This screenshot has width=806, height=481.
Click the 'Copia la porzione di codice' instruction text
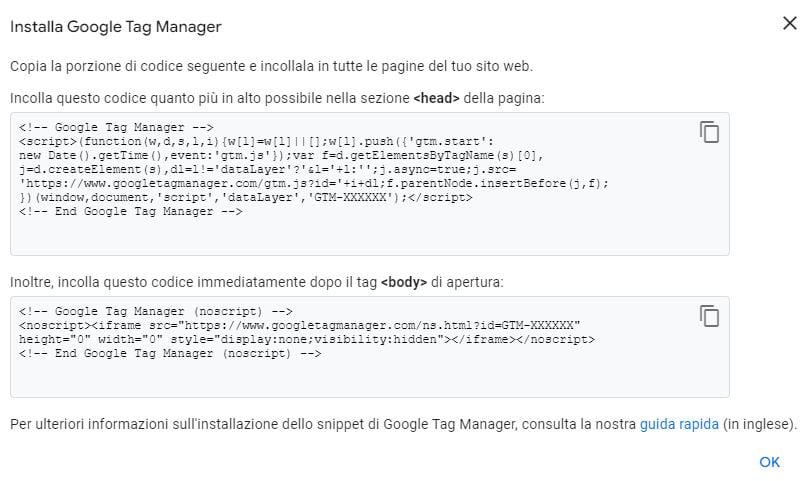(x=271, y=66)
